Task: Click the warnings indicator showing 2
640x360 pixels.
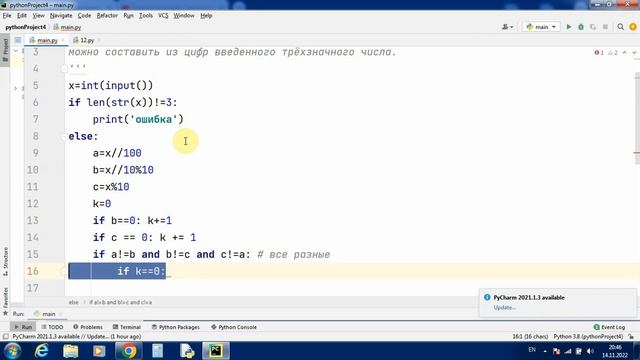Action: pos(613,53)
